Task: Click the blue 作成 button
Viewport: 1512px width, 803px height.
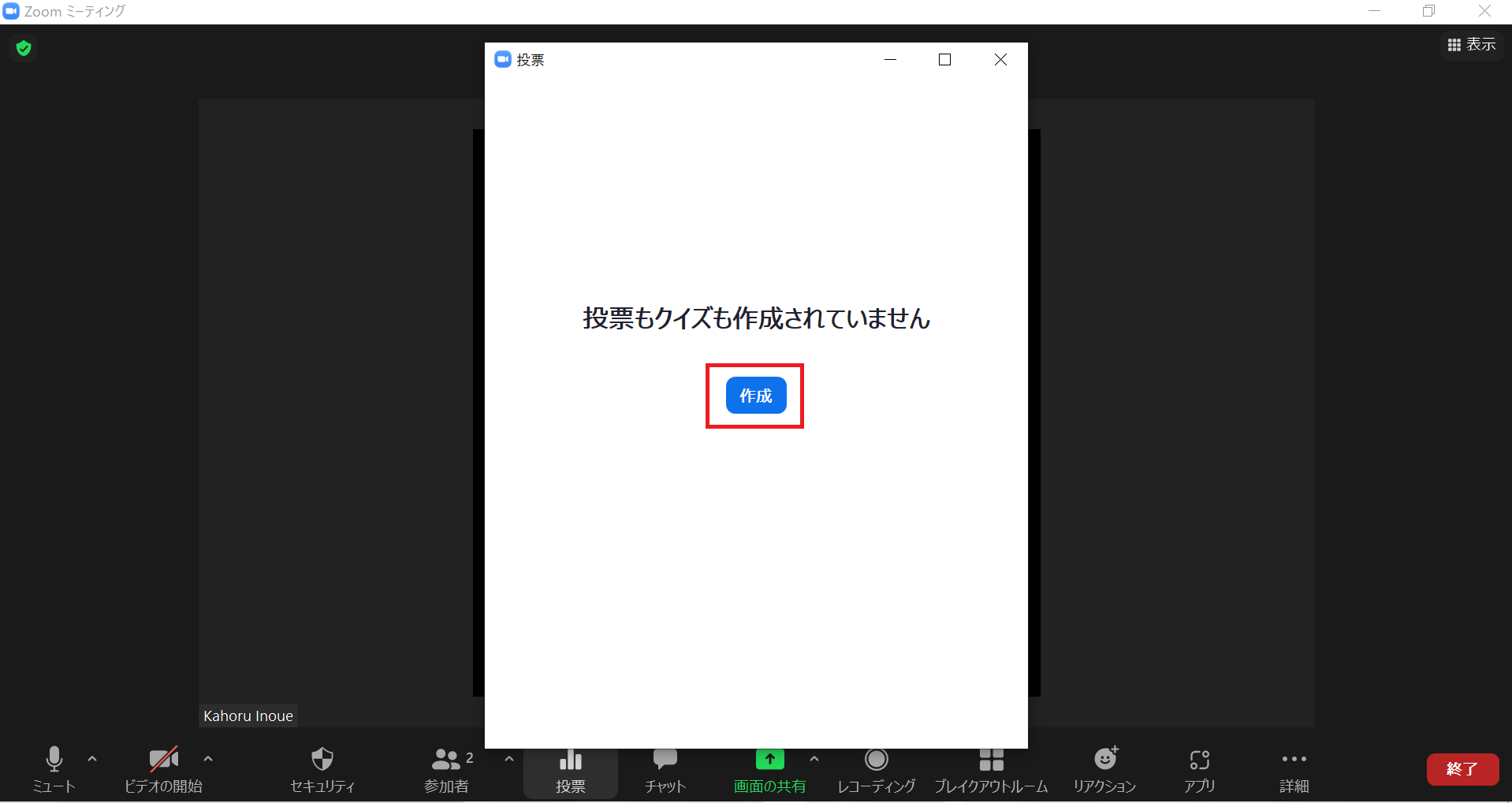Action: [755, 396]
